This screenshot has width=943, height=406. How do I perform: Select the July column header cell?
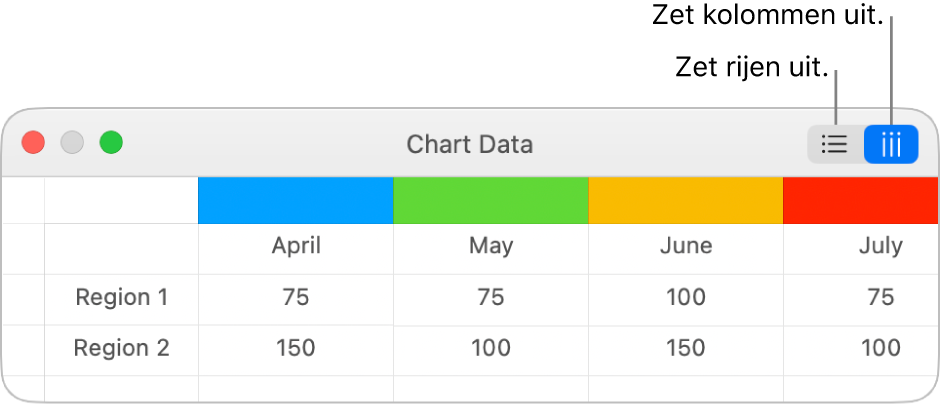point(880,246)
